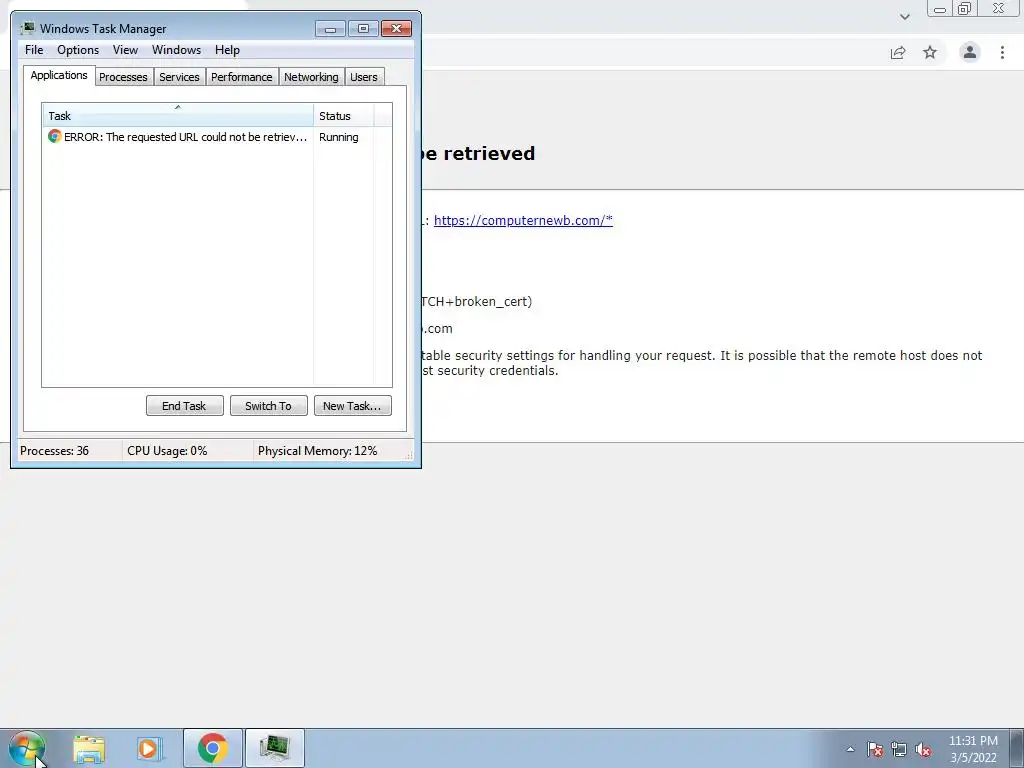The width and height of the screenshot is (1024, 768).
Task: Click Processes: 36 in status bar
Action: click(54, 451)
